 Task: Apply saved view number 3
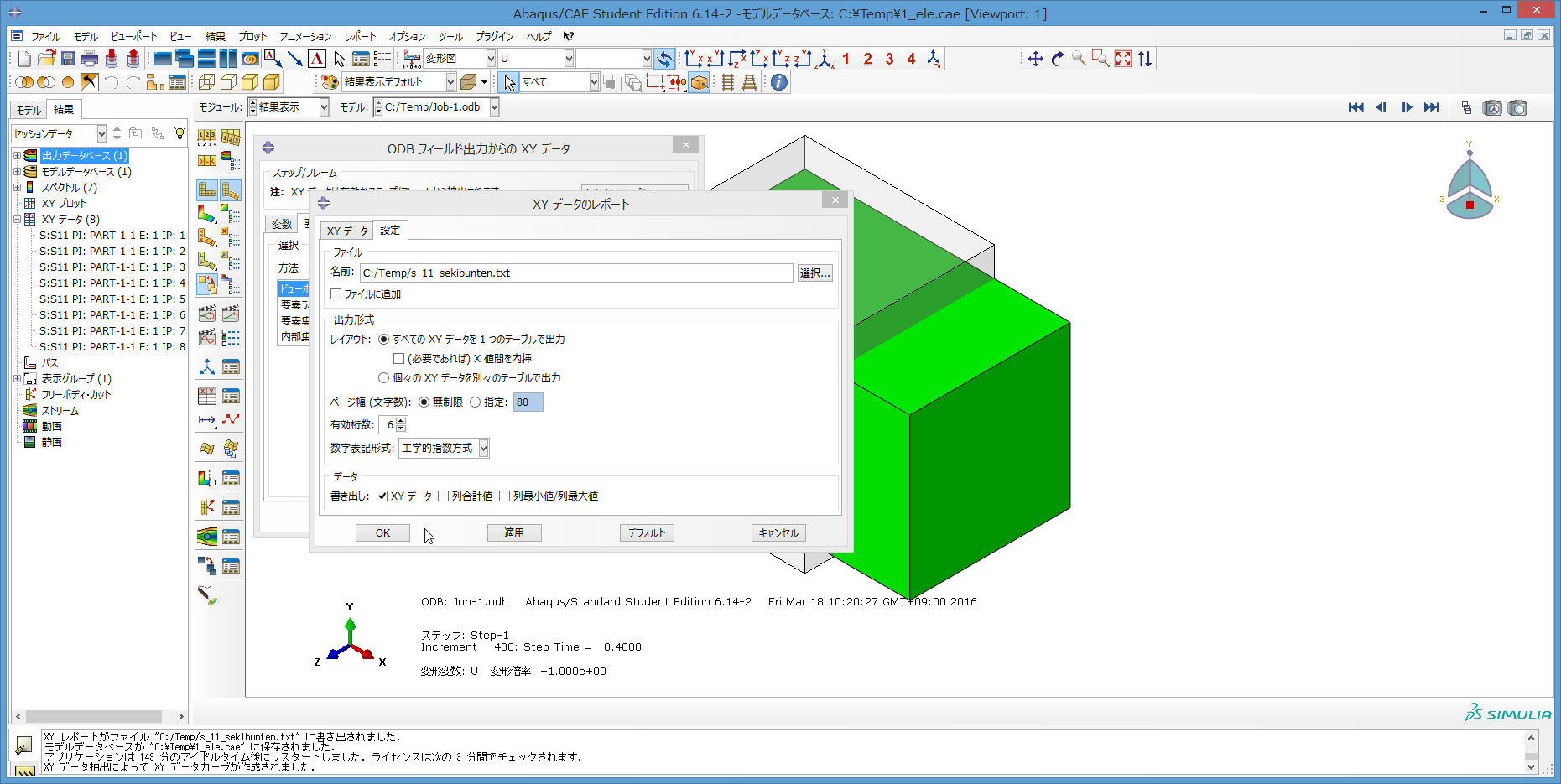889,59
